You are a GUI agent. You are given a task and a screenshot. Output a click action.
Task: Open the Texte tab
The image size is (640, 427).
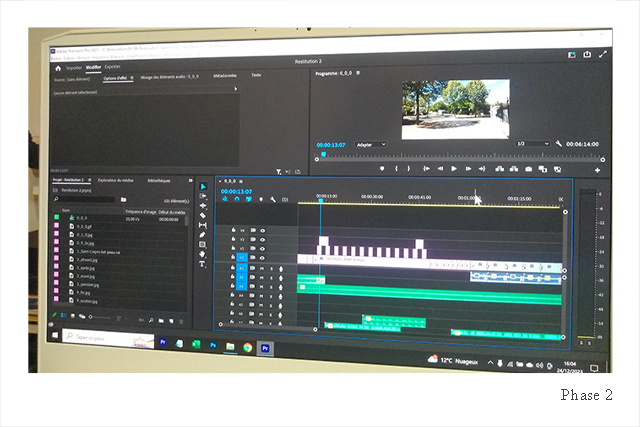coord(256,75)
